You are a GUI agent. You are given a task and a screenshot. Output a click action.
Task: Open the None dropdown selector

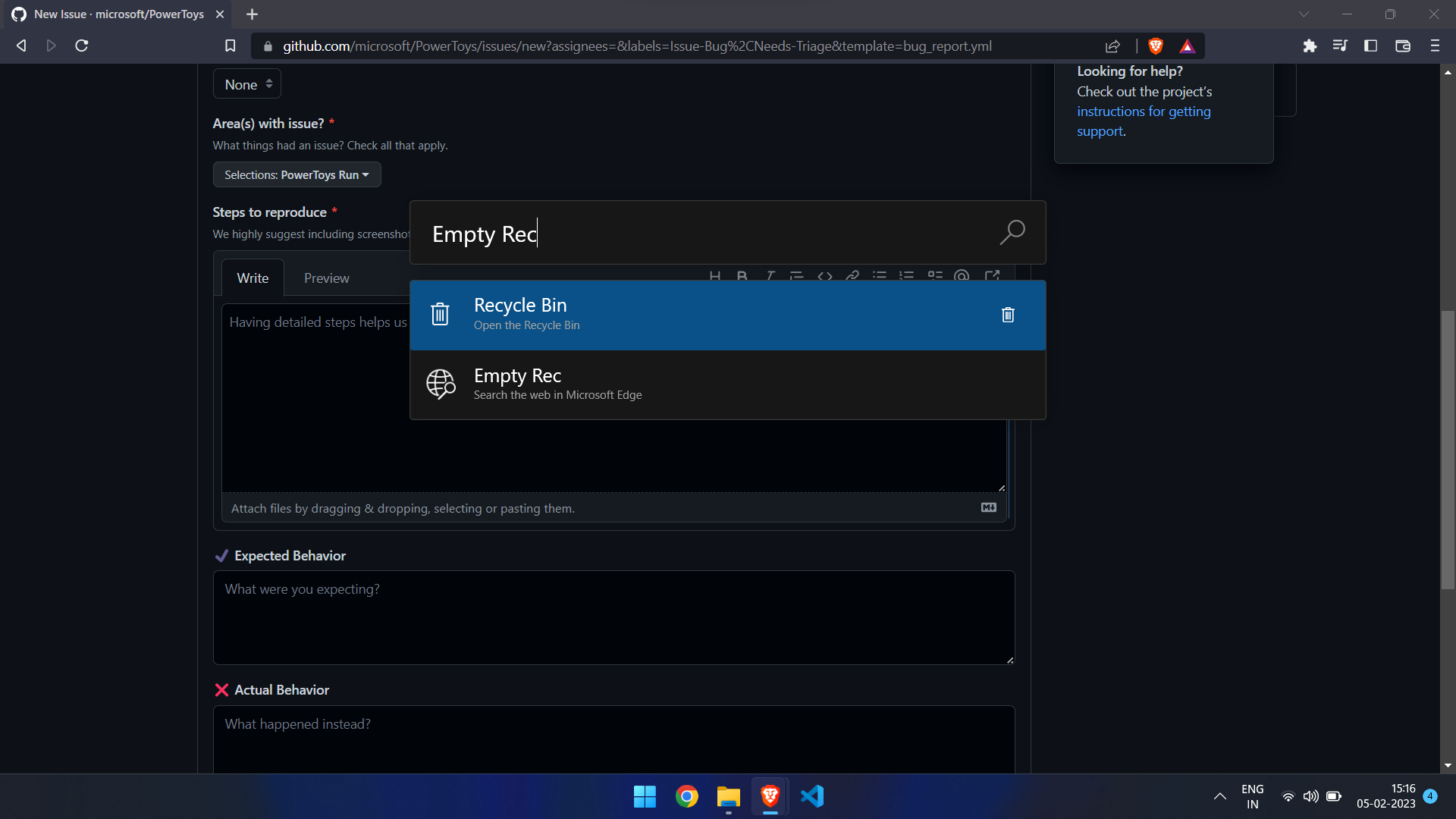pyautogui.click(x=246, y=83)
